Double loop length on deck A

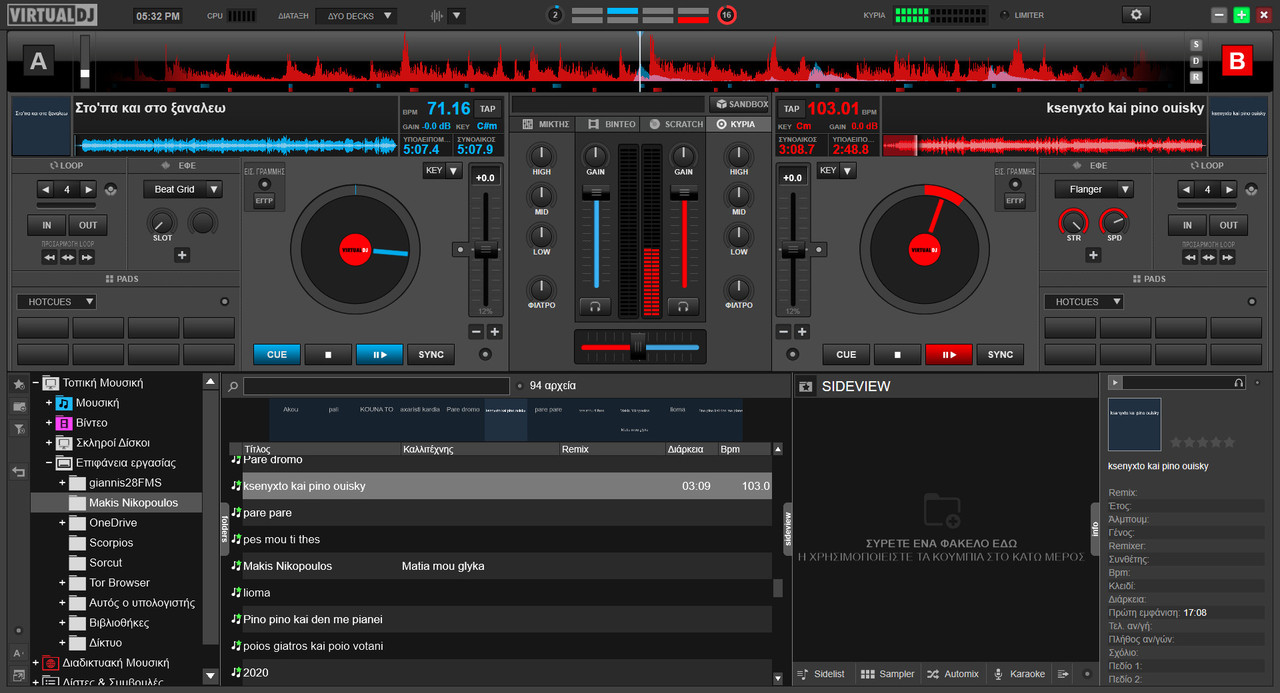89,189
